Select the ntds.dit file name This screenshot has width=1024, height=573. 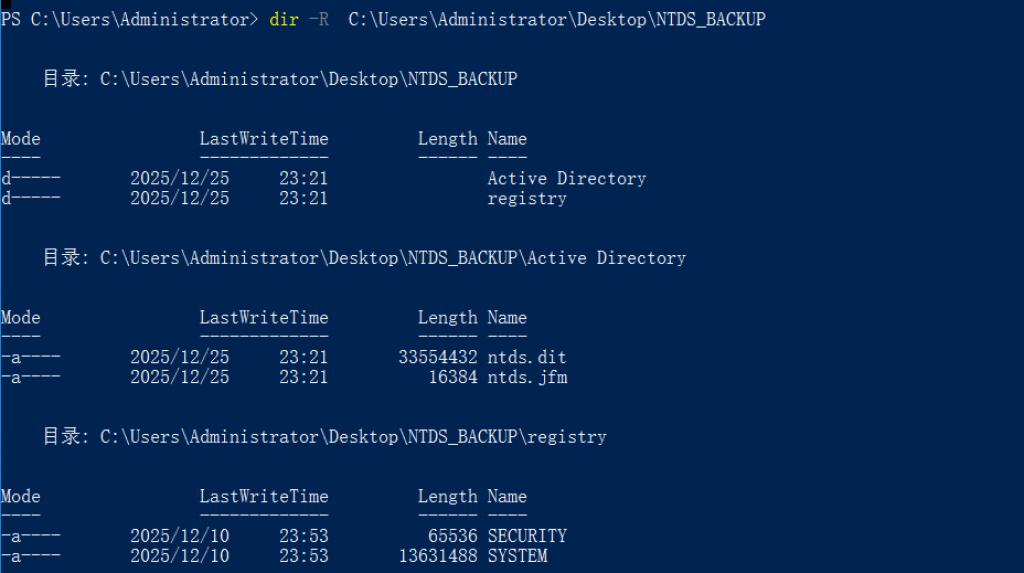pos(527,358)
